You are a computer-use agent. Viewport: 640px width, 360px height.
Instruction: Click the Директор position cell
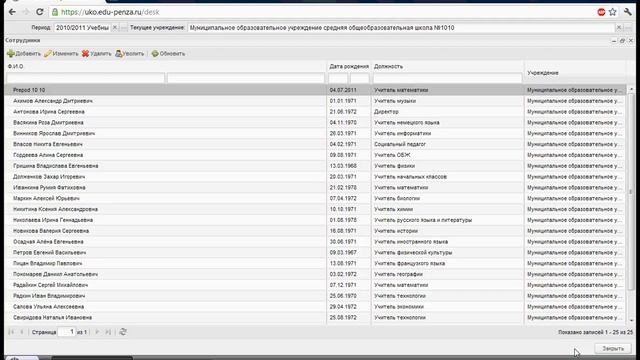(448, 111)
